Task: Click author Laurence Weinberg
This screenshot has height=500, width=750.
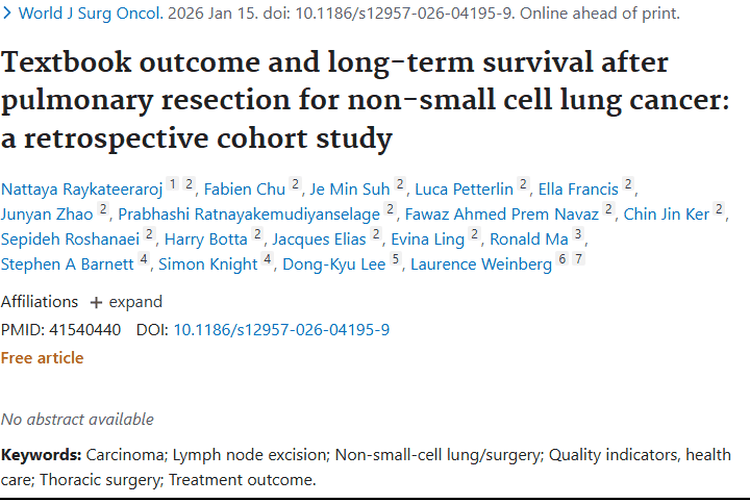Action: 481,265
